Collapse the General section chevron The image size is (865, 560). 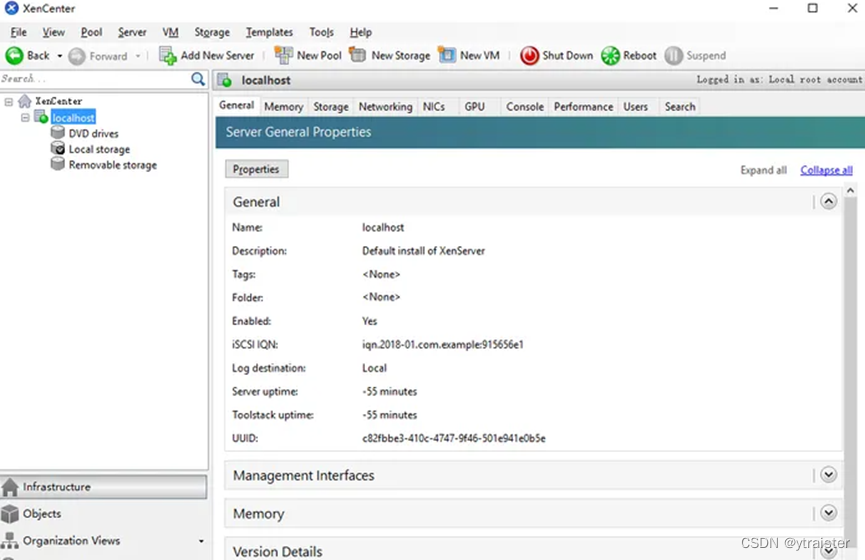(x=828, y=201)
